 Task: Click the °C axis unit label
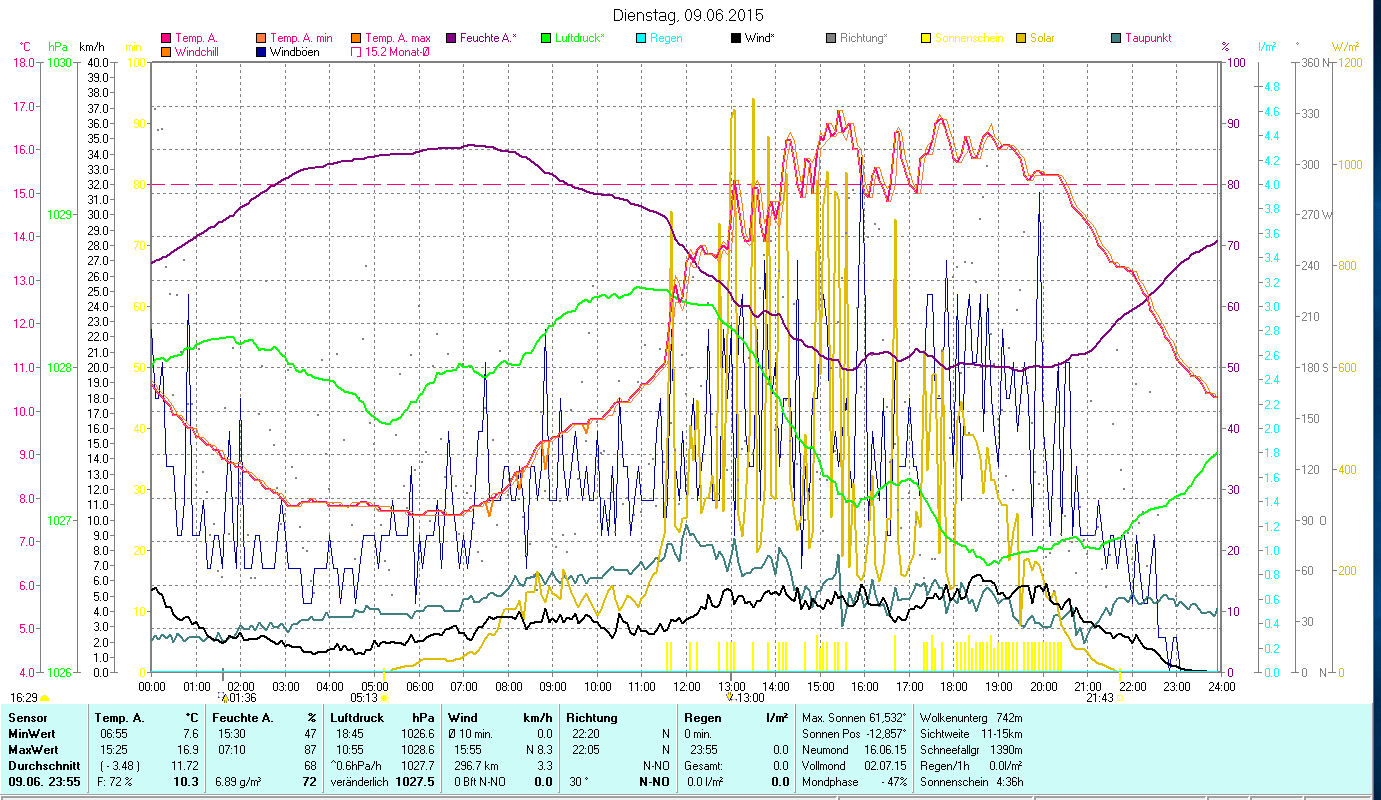25,47
